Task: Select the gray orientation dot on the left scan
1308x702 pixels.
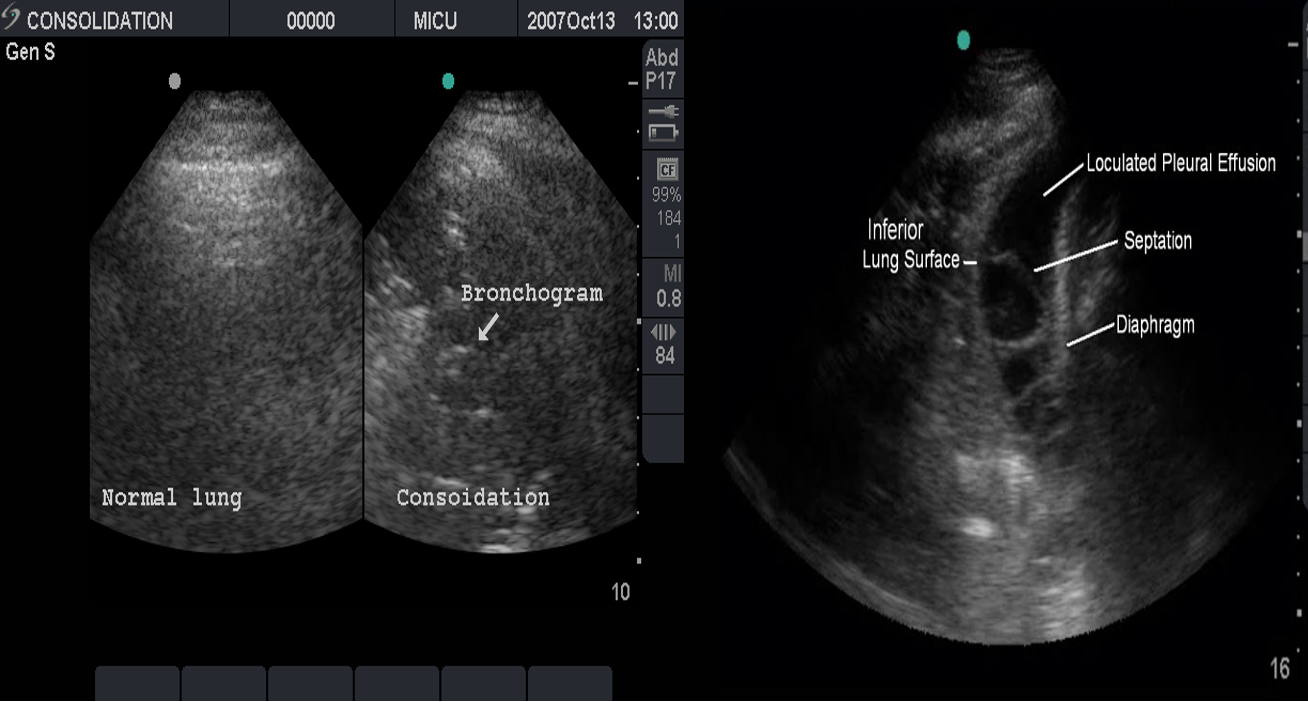Action: (x=175, y=81)
